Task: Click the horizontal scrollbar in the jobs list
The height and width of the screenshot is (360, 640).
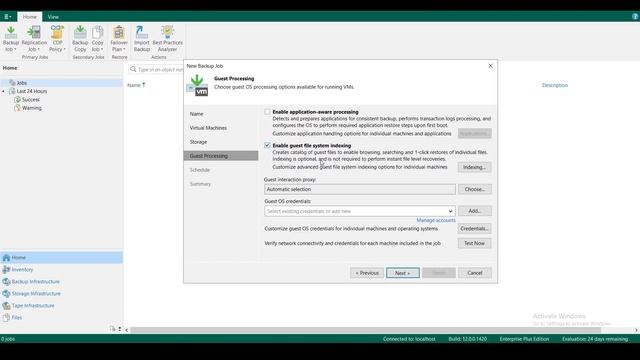Action: click(x=365, y=330)
